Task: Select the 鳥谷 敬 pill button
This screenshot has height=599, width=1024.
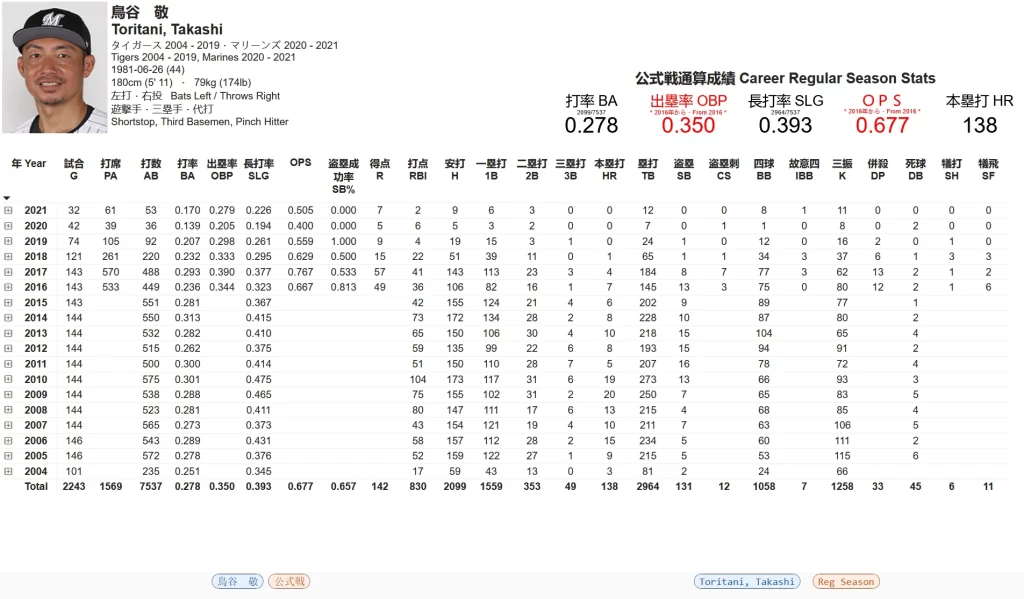Action: pyautogui.click(x=237, y=581)
